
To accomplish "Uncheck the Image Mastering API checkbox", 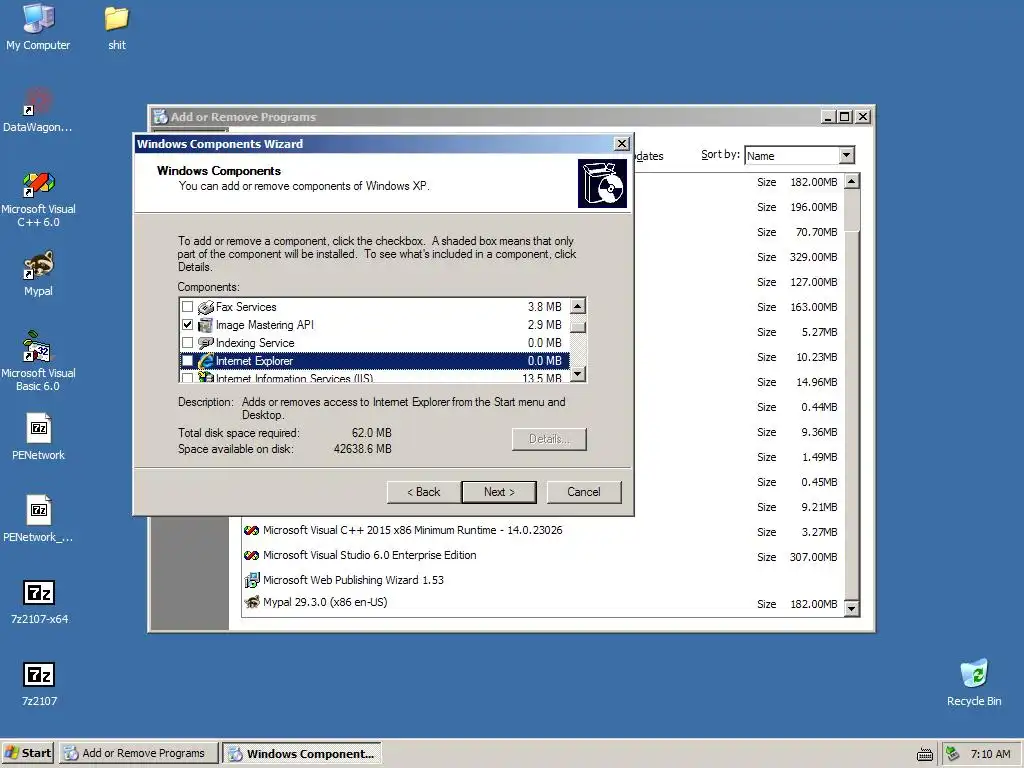I will tap(187, 325).
